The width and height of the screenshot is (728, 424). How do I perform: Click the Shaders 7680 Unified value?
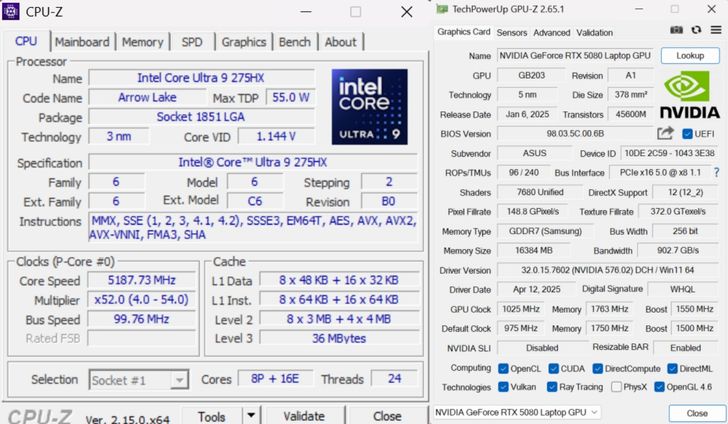[x=540, y=192]
